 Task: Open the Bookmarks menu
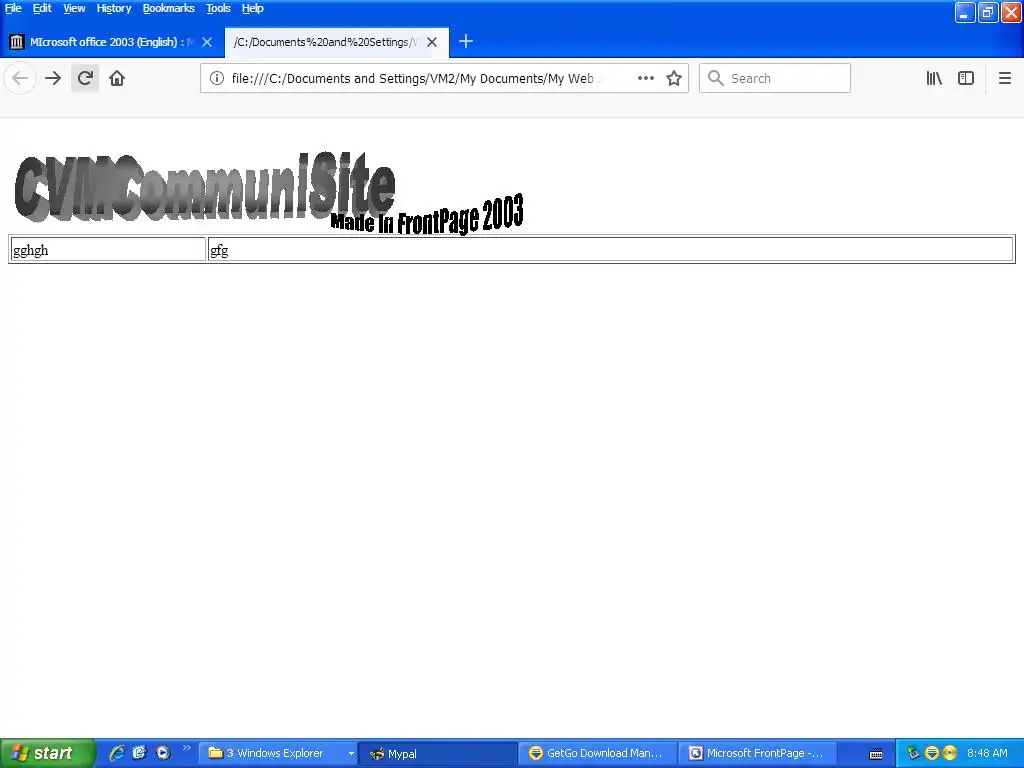[x=168, y=8]
